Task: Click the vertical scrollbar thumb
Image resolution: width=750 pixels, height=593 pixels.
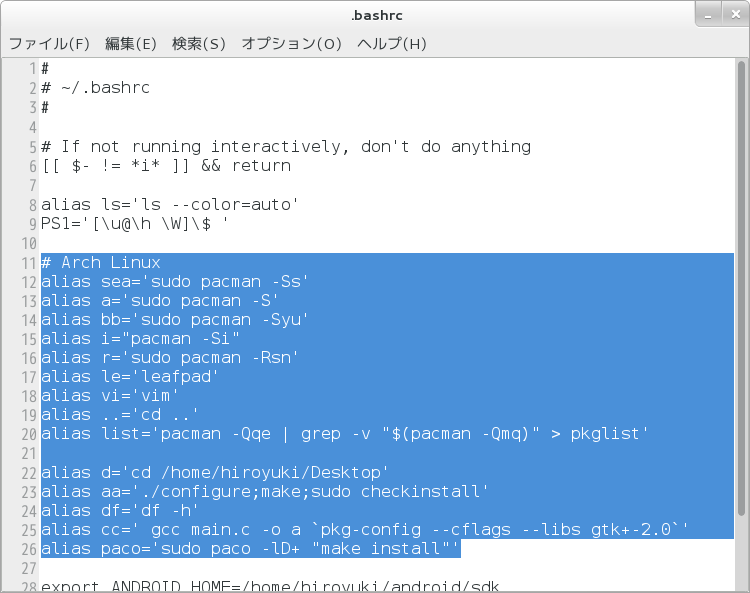Action: coord(741,289)
